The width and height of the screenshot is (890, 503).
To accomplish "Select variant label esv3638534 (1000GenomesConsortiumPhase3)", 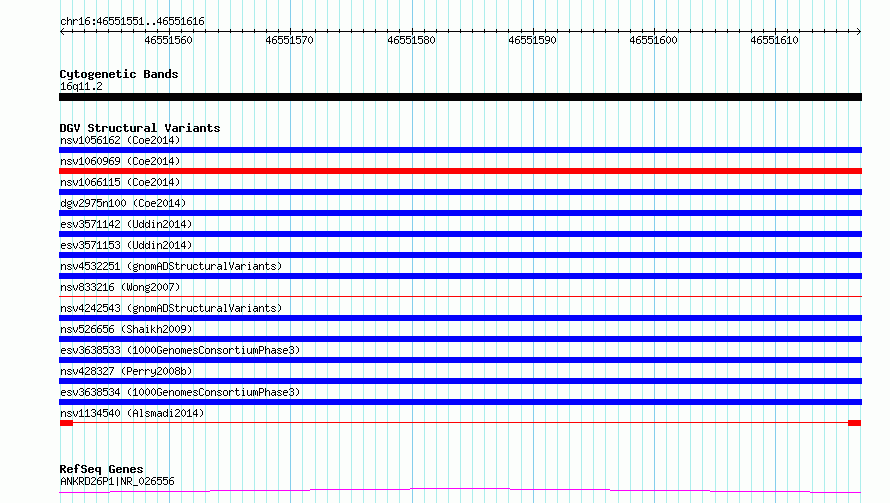I will pos(180,392).
